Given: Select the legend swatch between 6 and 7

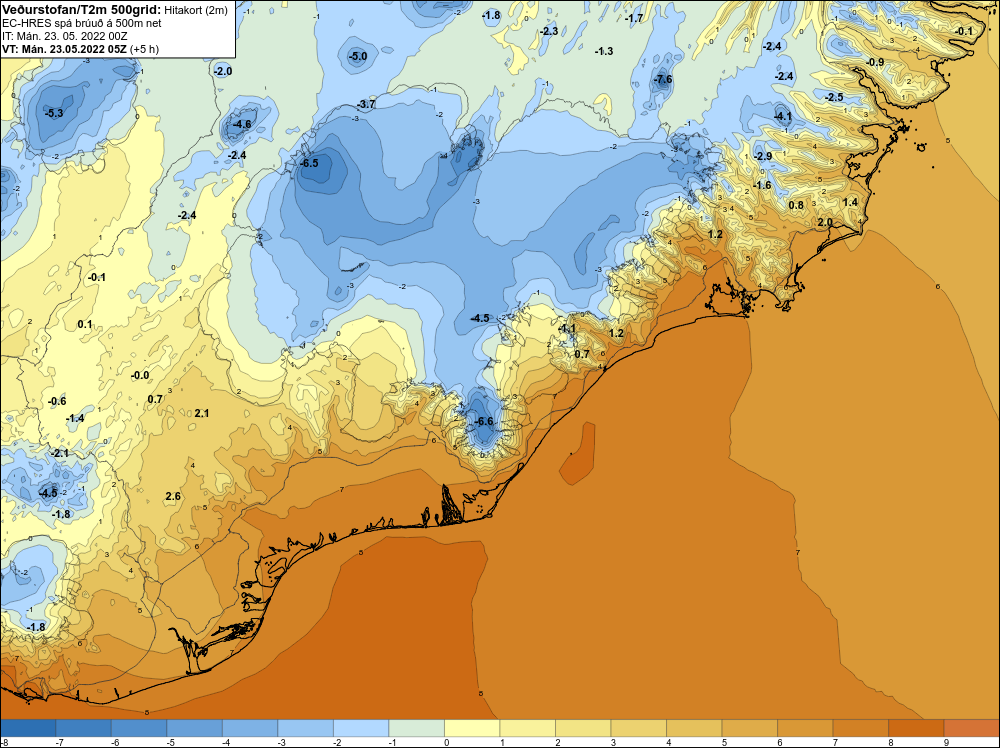Looking at the screenshot, I should tap(805, 728).
